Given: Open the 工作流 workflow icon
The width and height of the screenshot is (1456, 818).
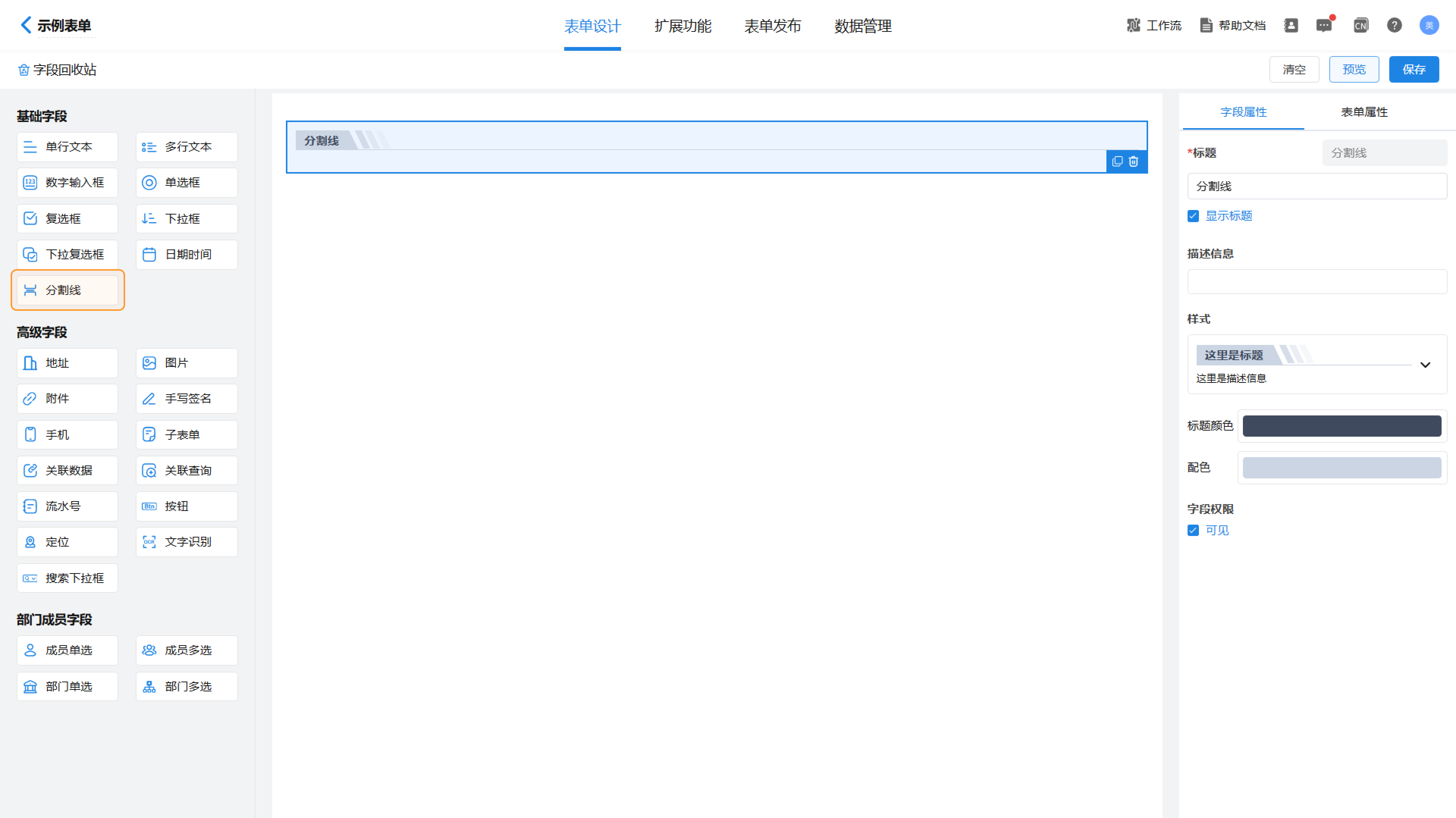Looking at the screenshot, I should tap(1133, 25).
